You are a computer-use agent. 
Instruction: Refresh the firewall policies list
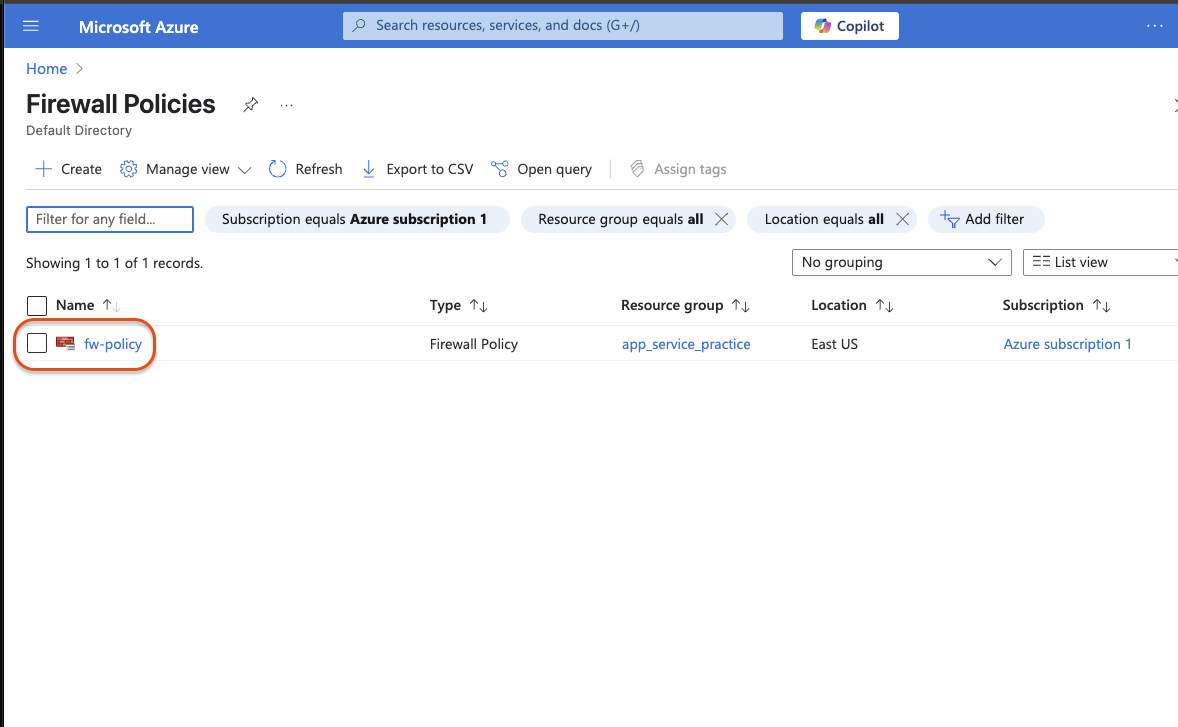coord(306,169)
